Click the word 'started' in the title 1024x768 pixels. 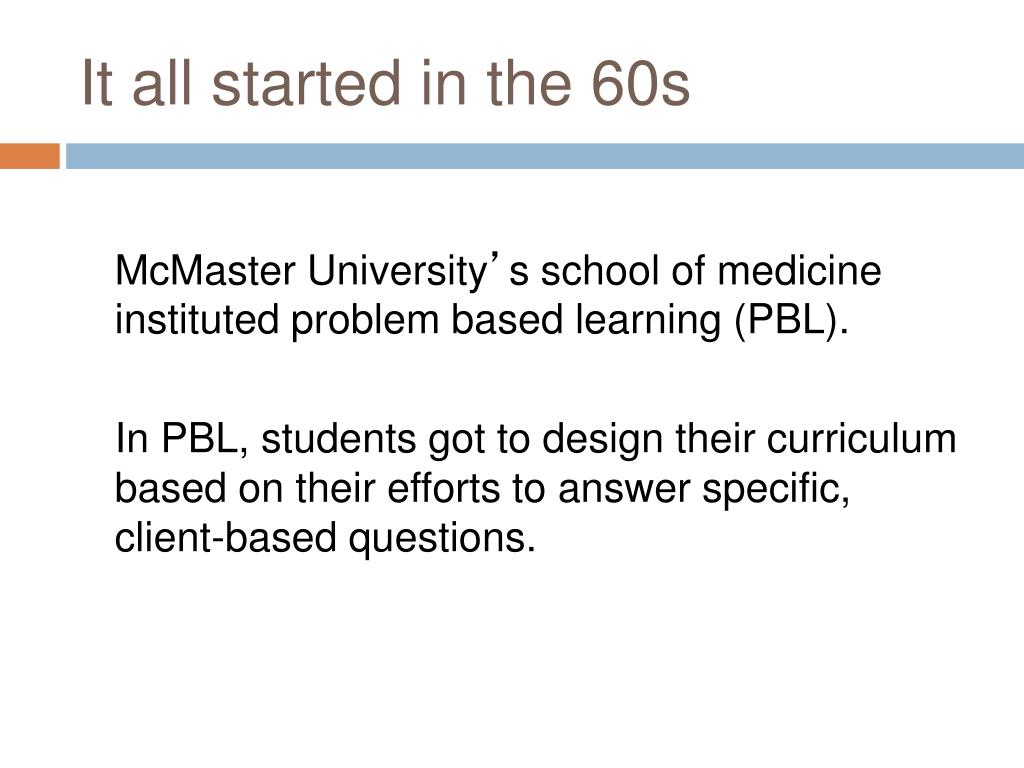306,84
